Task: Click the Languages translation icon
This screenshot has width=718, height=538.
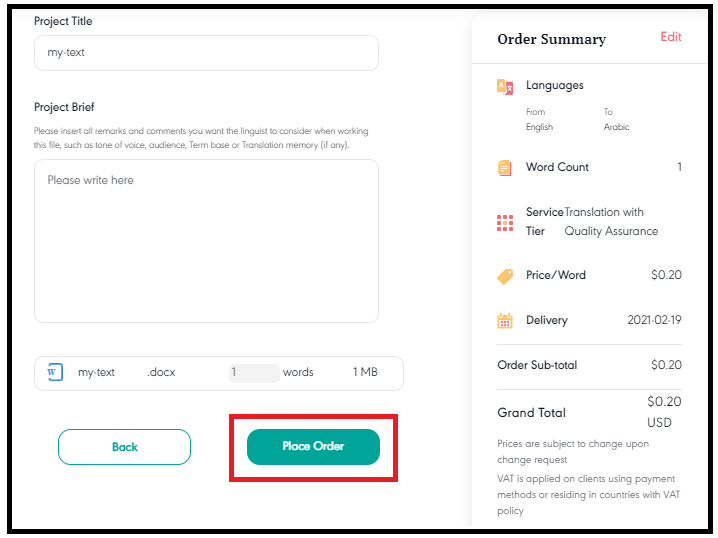Action: (505, 86)
